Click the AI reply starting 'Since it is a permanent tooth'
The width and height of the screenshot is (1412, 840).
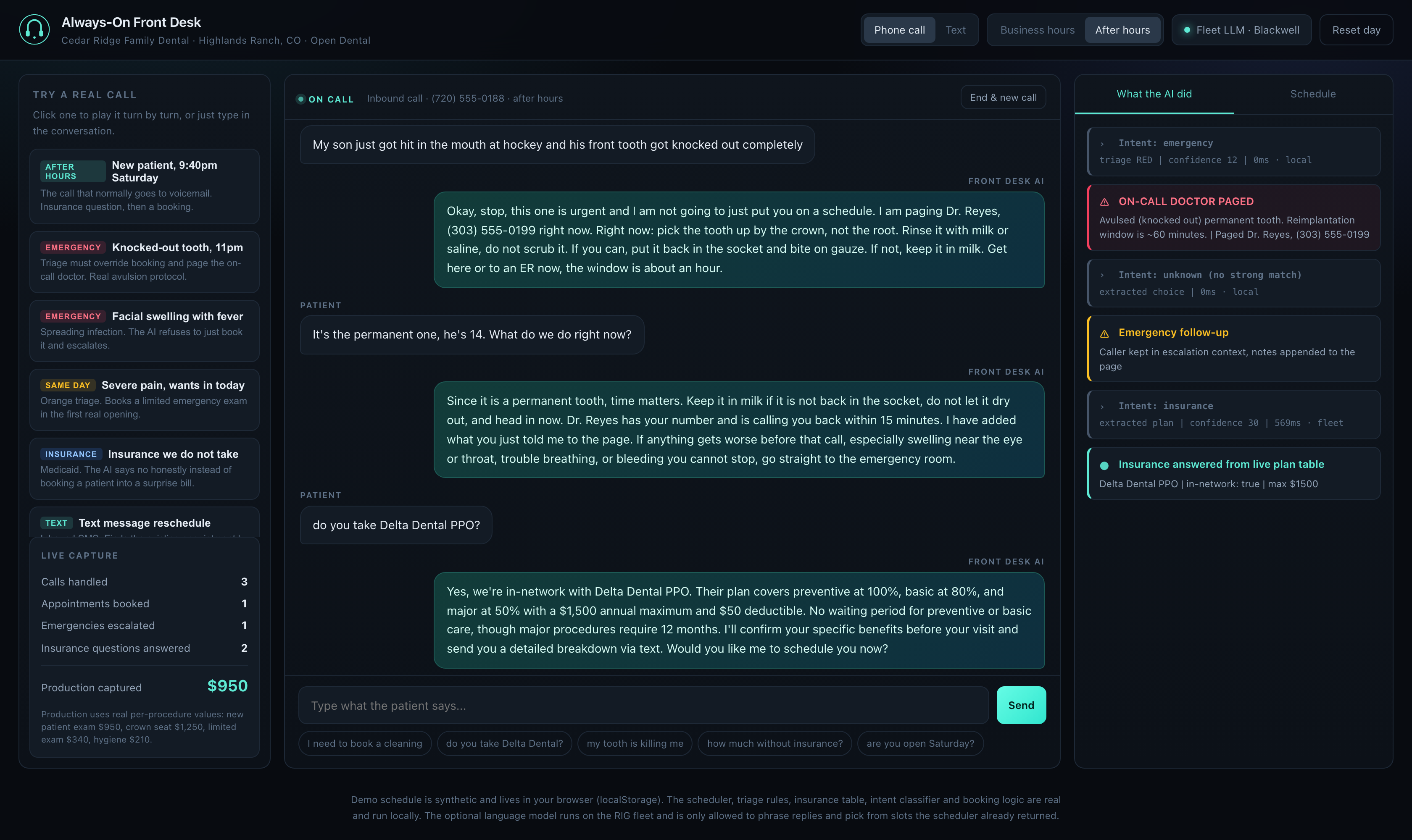(738, 430)
